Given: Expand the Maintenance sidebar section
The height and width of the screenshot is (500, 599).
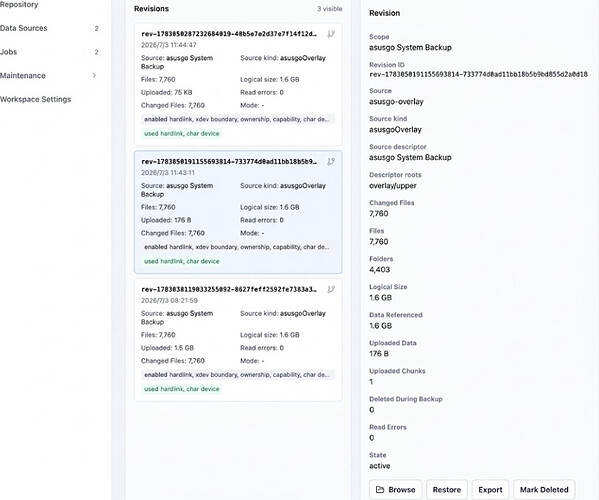Looking at the screenshot, I should coord(94,76).
